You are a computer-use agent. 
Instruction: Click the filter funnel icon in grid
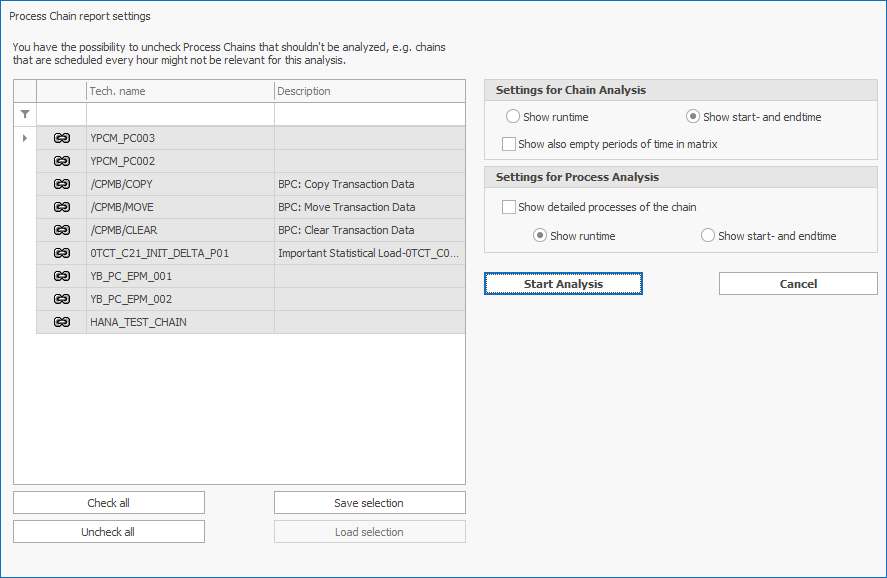tap(25, 114)
